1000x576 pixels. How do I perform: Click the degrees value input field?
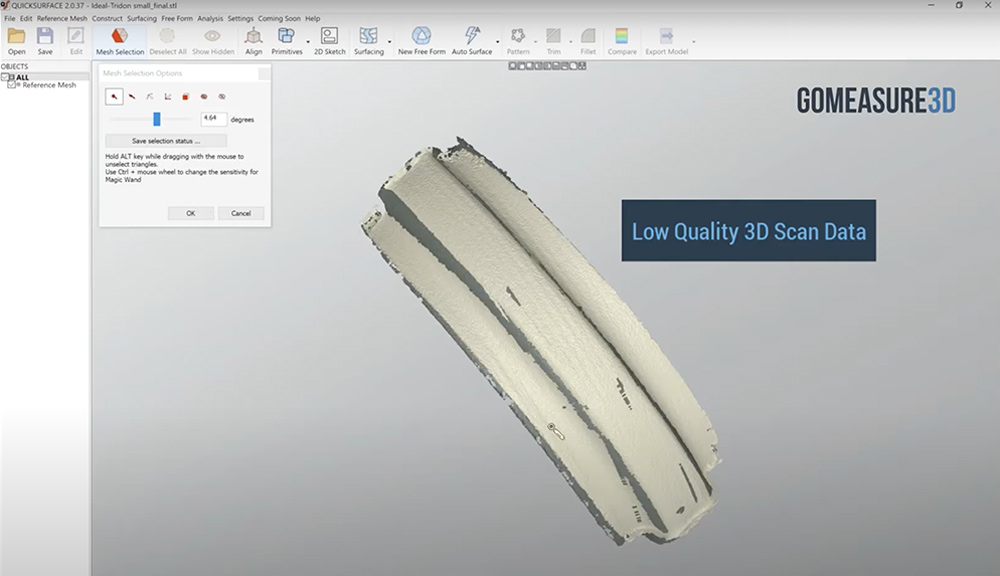click(x=213, y=118)
